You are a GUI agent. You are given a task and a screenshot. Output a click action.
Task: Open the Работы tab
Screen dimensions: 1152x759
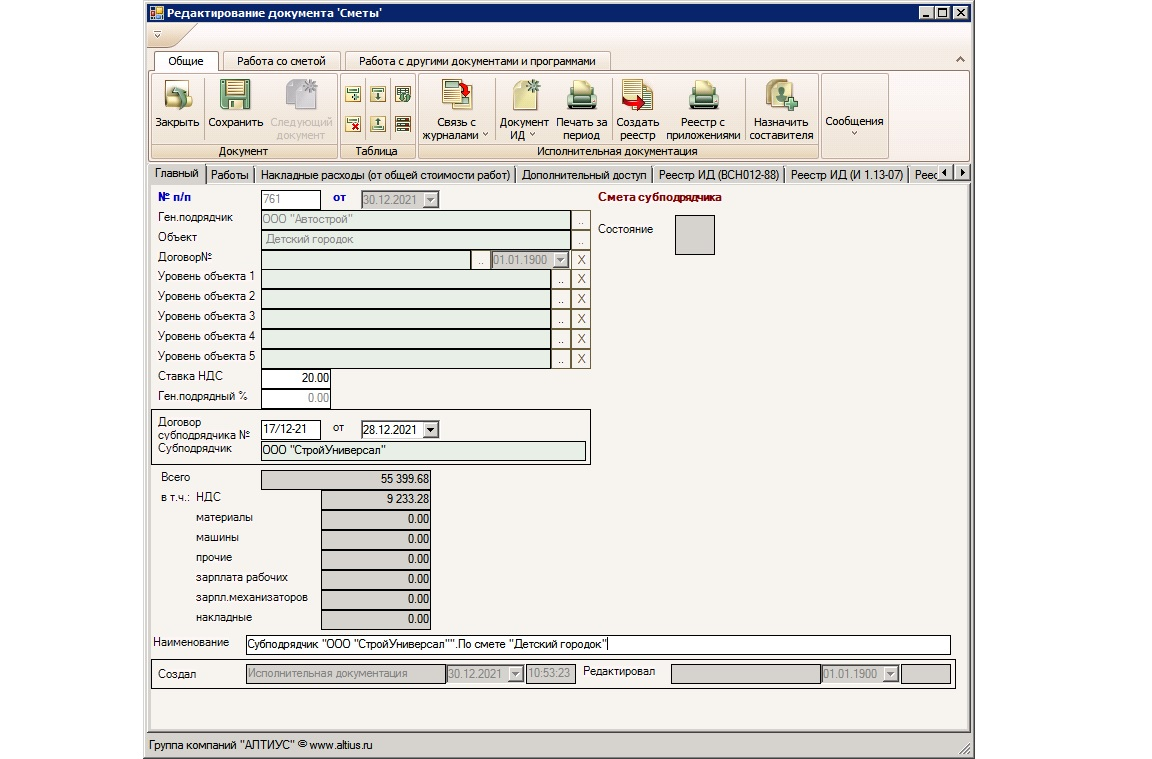tap(230, 174)
